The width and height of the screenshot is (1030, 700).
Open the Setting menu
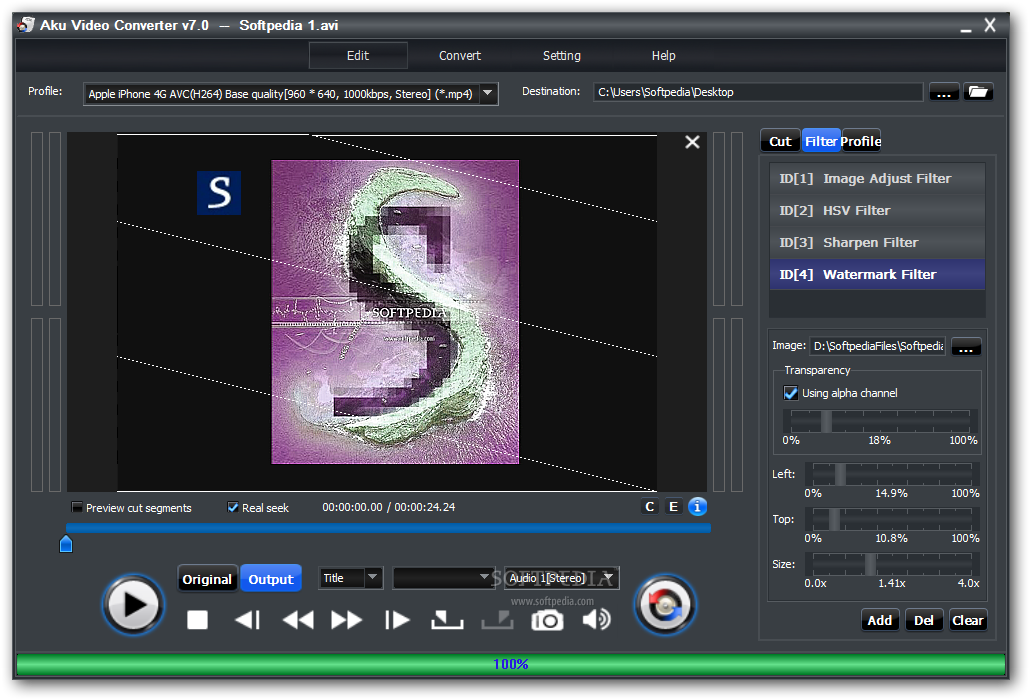coord(562,56)
